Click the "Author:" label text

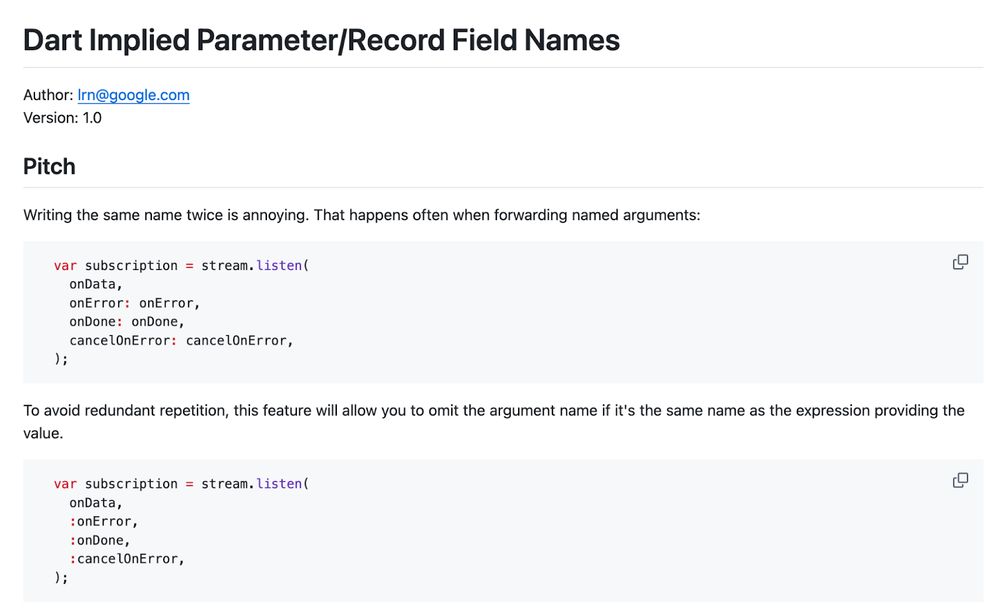(48, 95)
